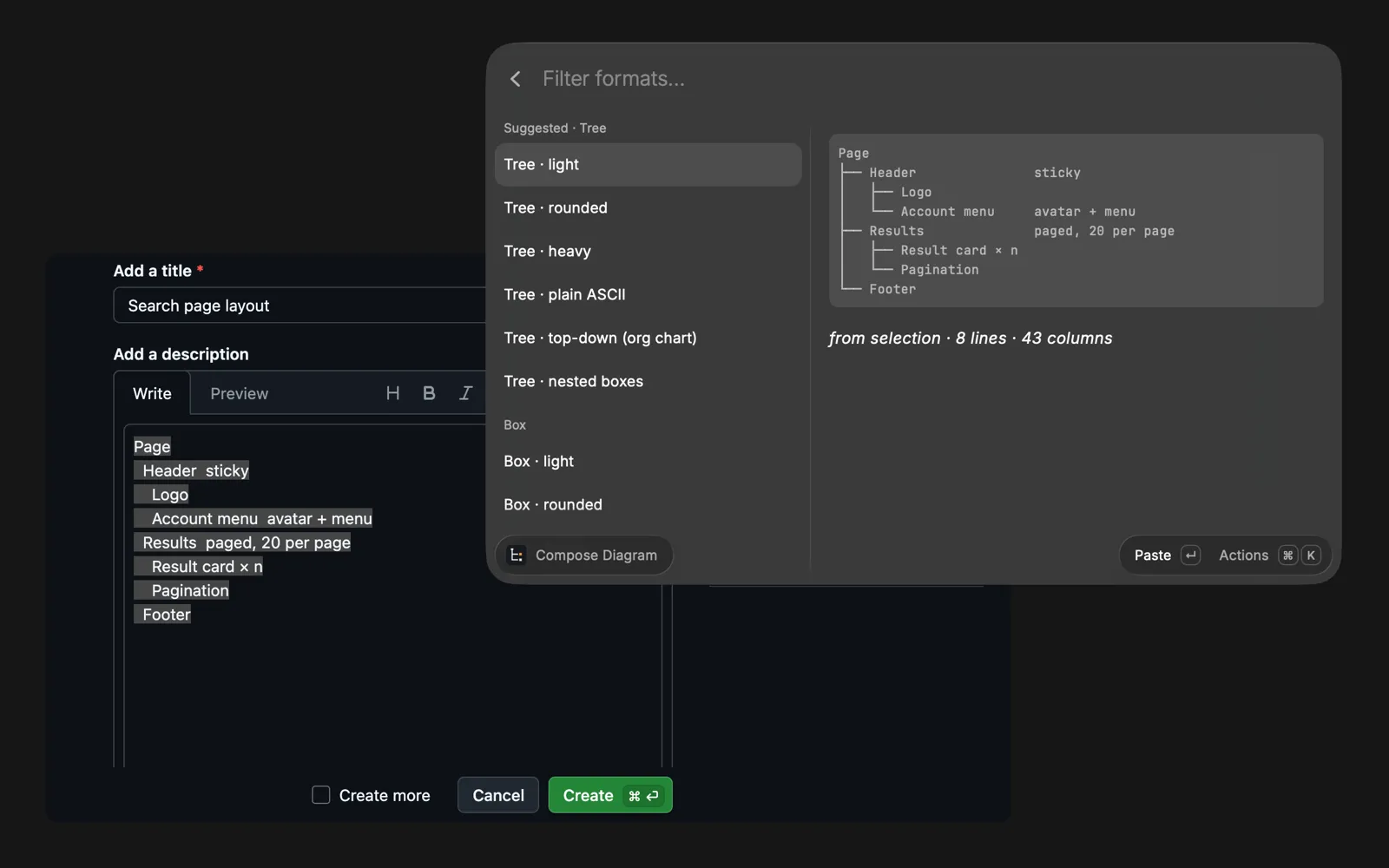
Task: Open the Actions menu
Action: click(1269, 556)
